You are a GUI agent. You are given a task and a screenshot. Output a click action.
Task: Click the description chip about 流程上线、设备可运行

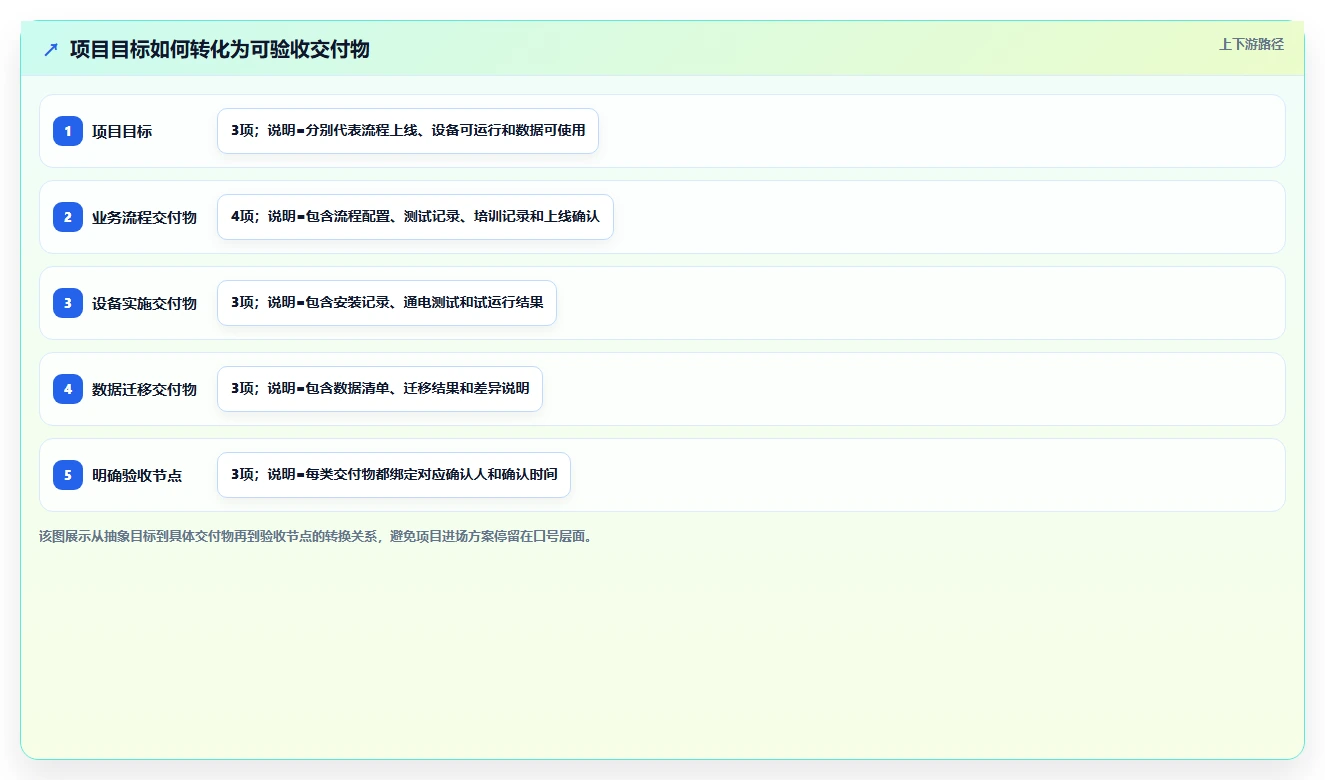(408, 131)
